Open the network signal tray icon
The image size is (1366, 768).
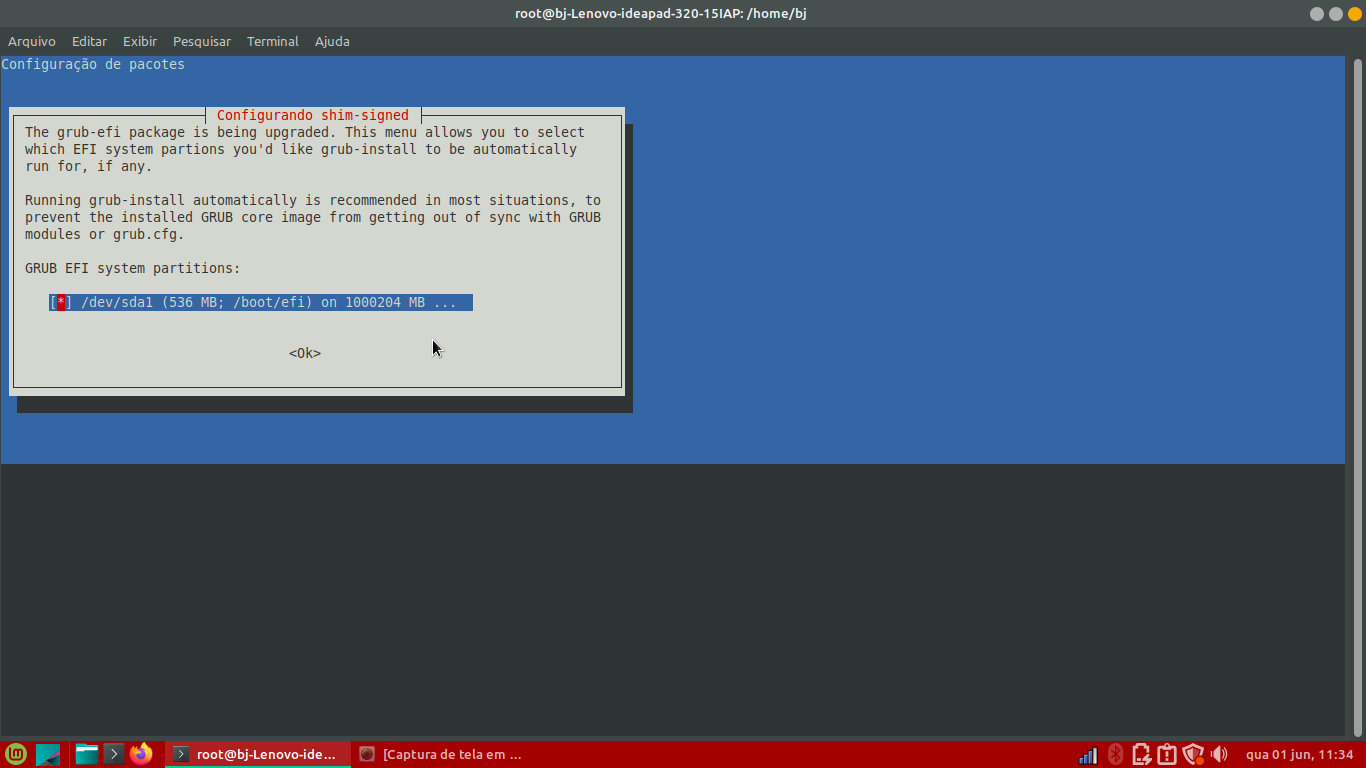1088,755
